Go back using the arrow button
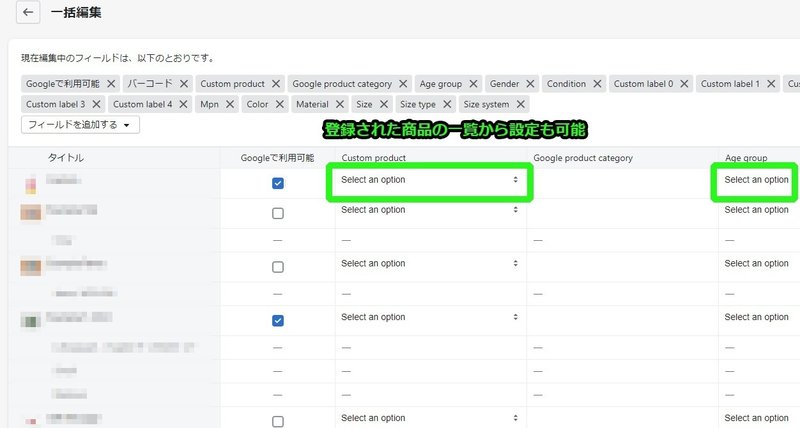 coord(28,12)
